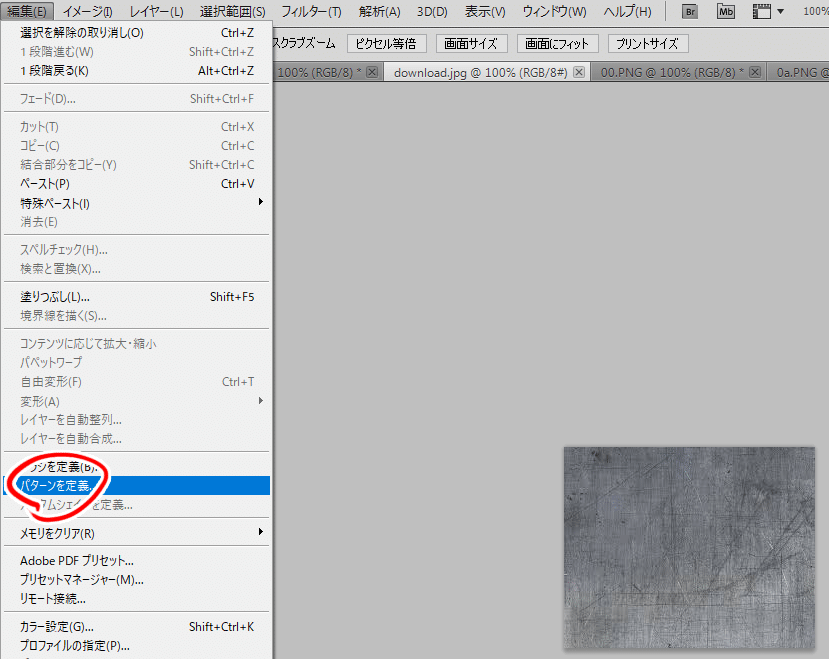Close the 00.PNG document tab
This screenshot has width=829, height=659.
[x=755, y=72]
